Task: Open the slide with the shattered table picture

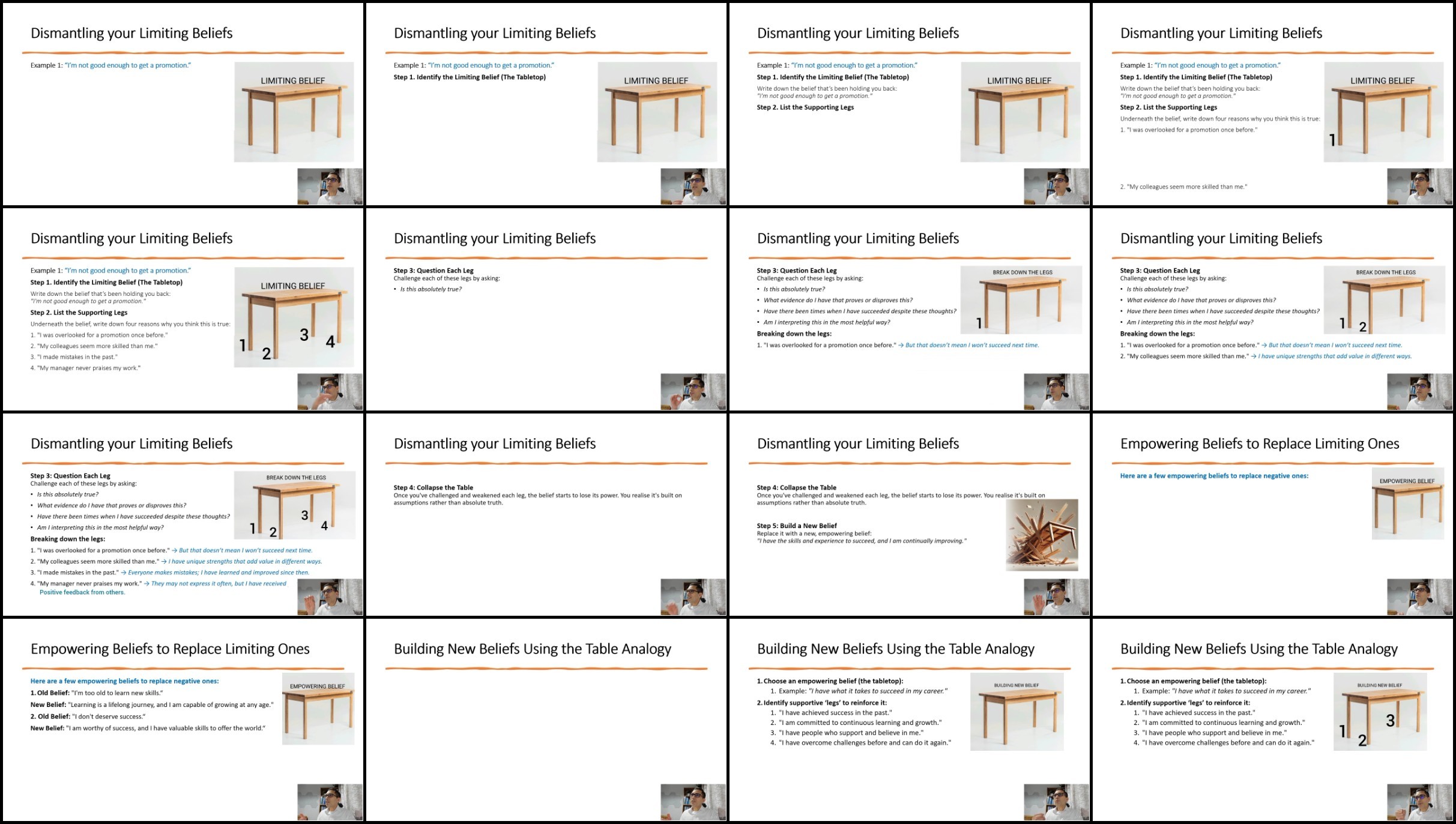Action: tap(909, 515)
